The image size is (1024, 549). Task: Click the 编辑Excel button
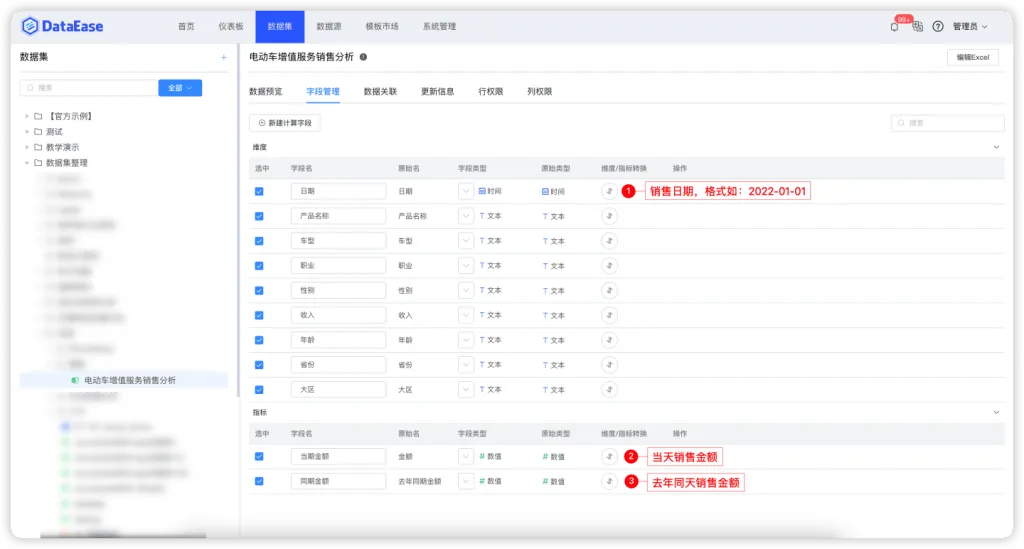tap(972, 57)
